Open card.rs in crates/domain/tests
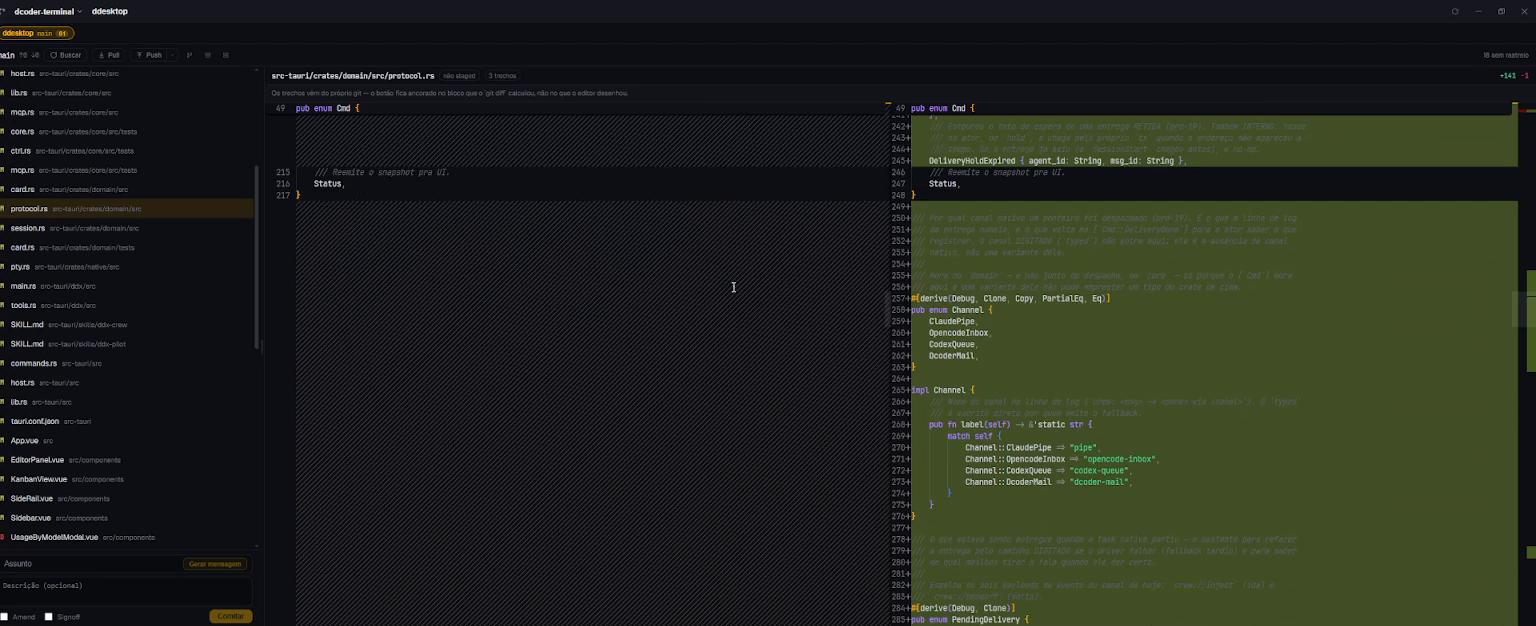 click(x=128, y=247)
